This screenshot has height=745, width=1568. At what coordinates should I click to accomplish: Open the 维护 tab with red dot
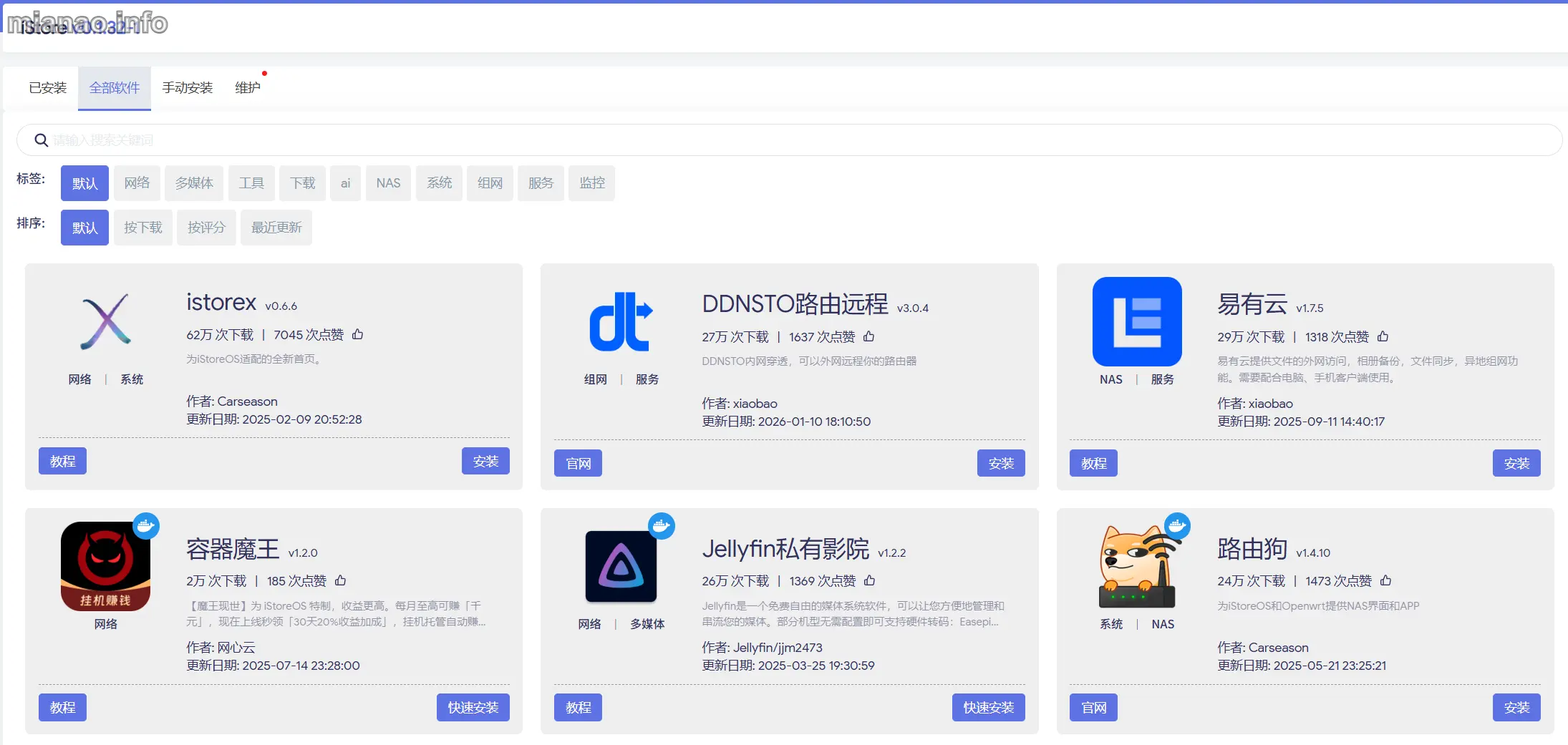[248, 87]
